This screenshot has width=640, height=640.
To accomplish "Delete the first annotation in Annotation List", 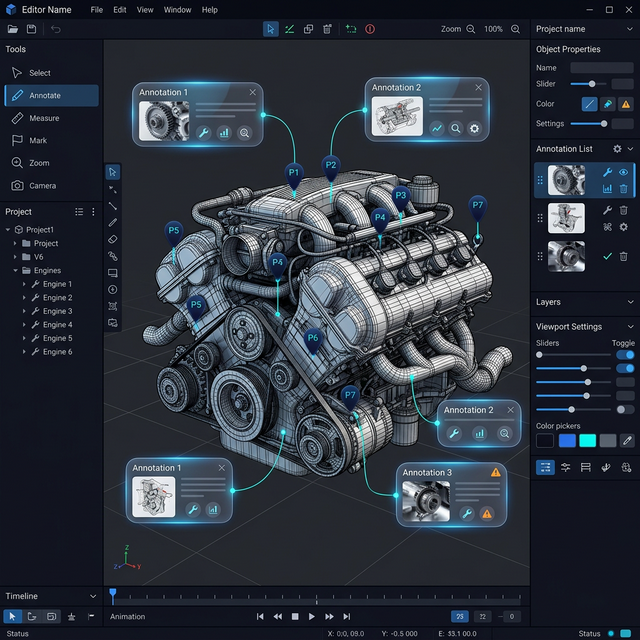I will pyautogui.click(x=623, y=188).
